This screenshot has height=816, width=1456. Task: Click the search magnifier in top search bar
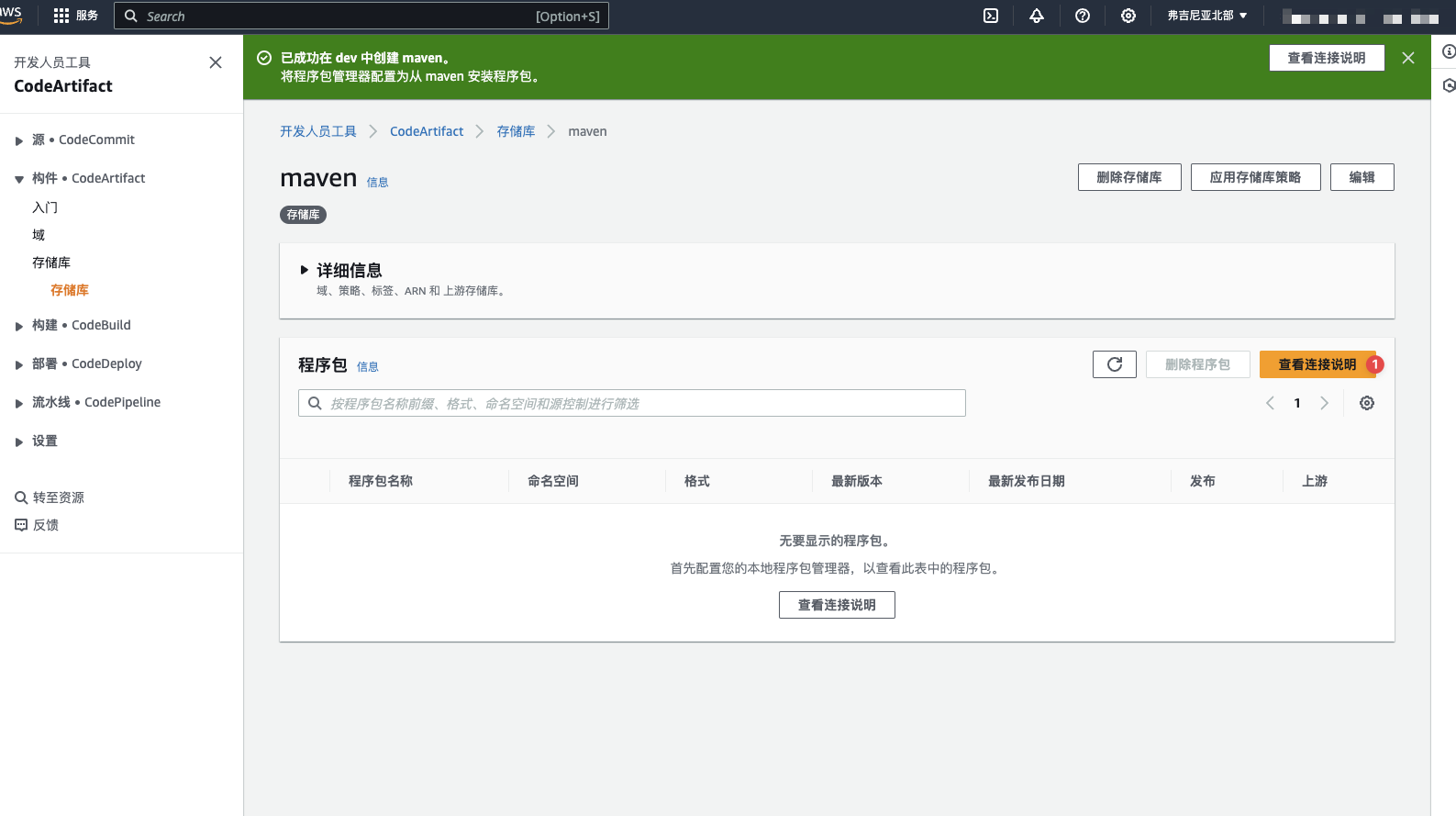pos(131,16)
